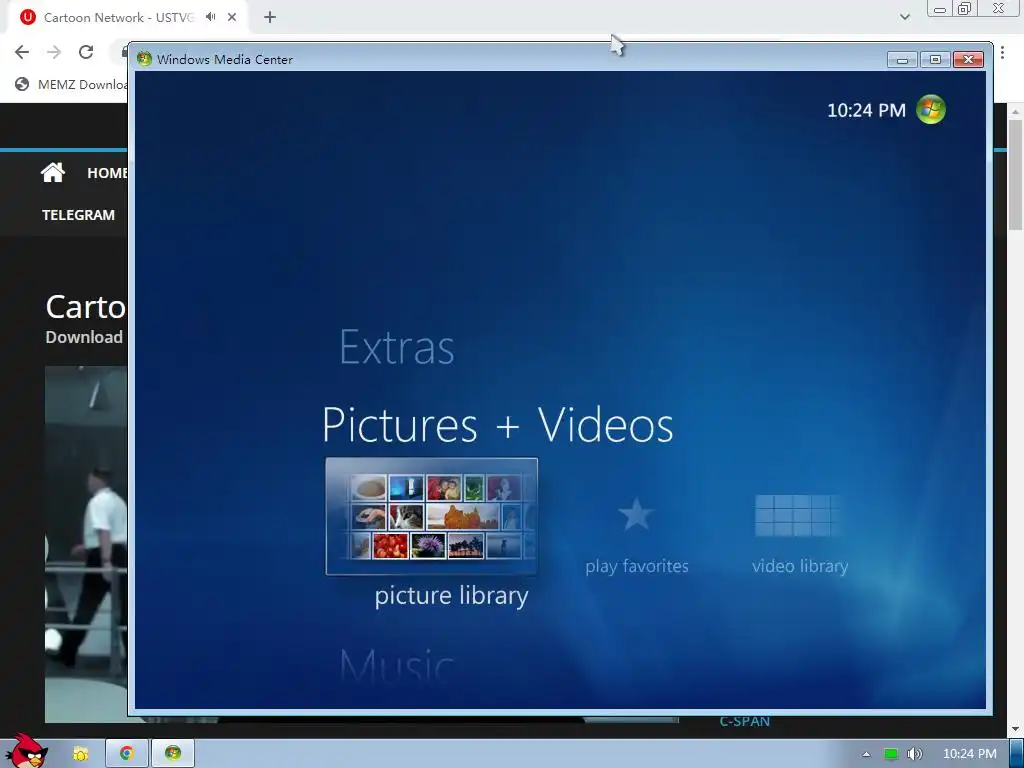Open Chrome tab search dropdown arrow
This screenshot has height=768, width=1024.
click(x=904, y=17)
